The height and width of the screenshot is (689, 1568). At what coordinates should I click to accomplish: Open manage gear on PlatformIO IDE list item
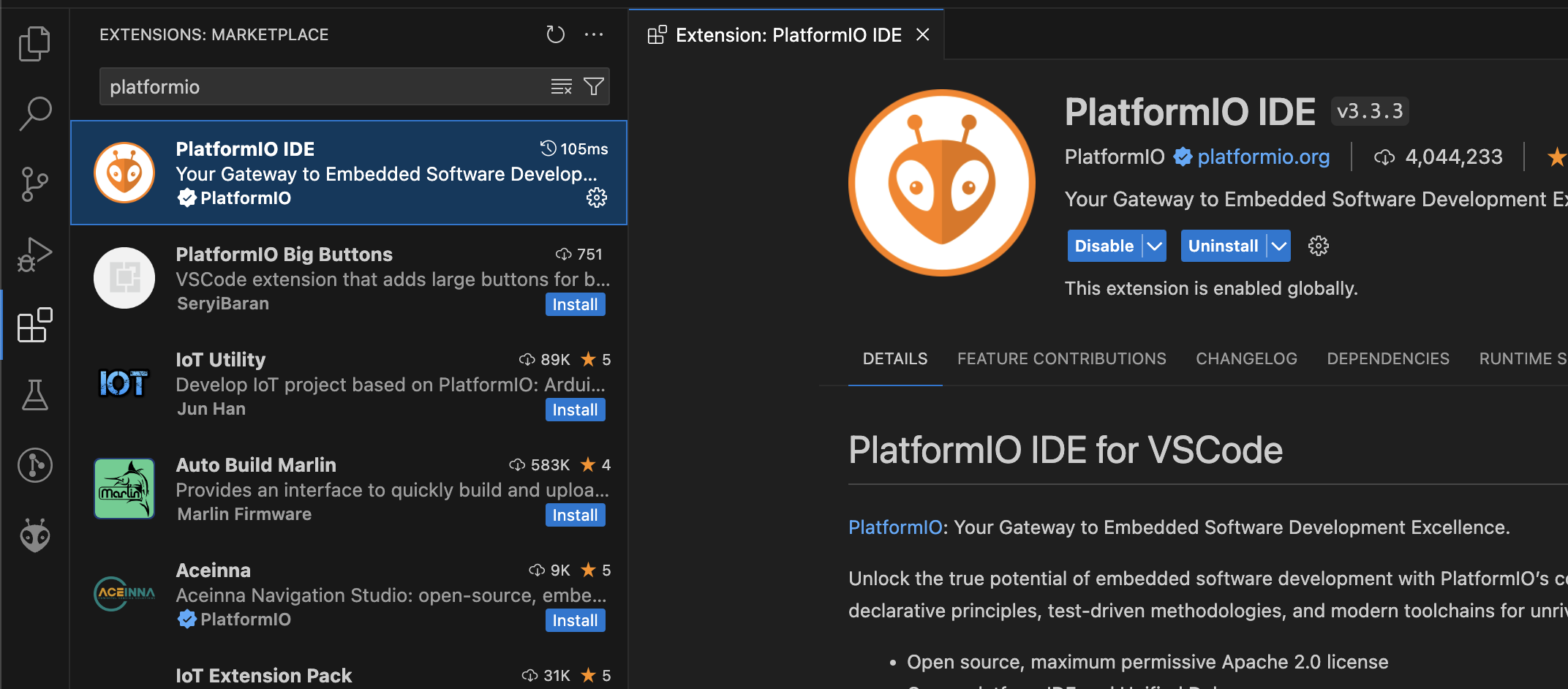(597, 197)
